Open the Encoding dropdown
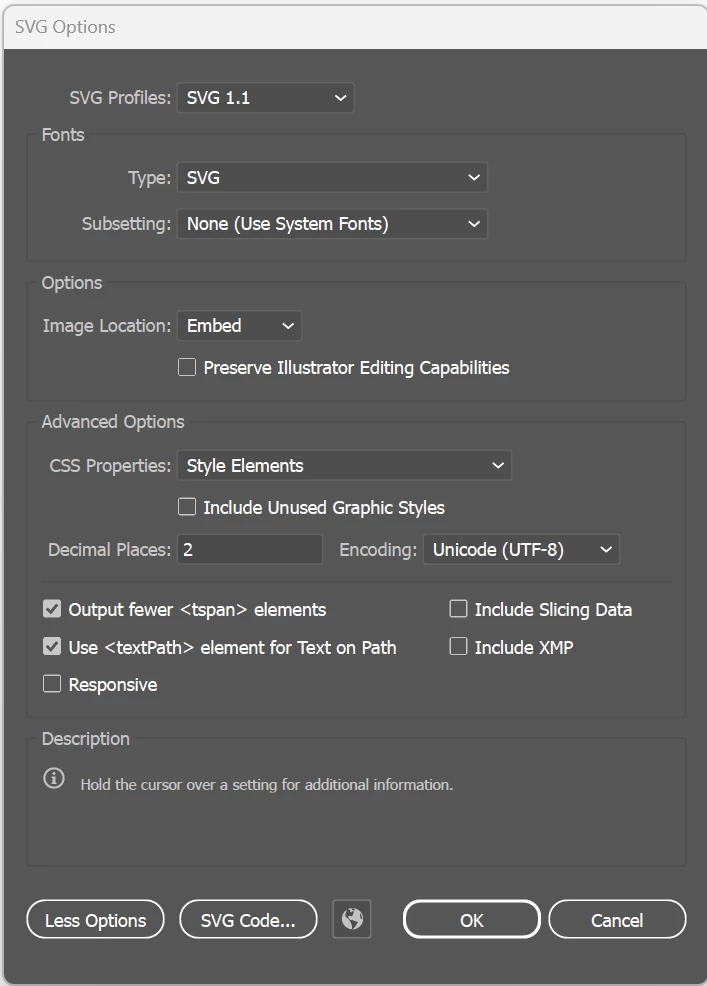 tap(521, 550)
